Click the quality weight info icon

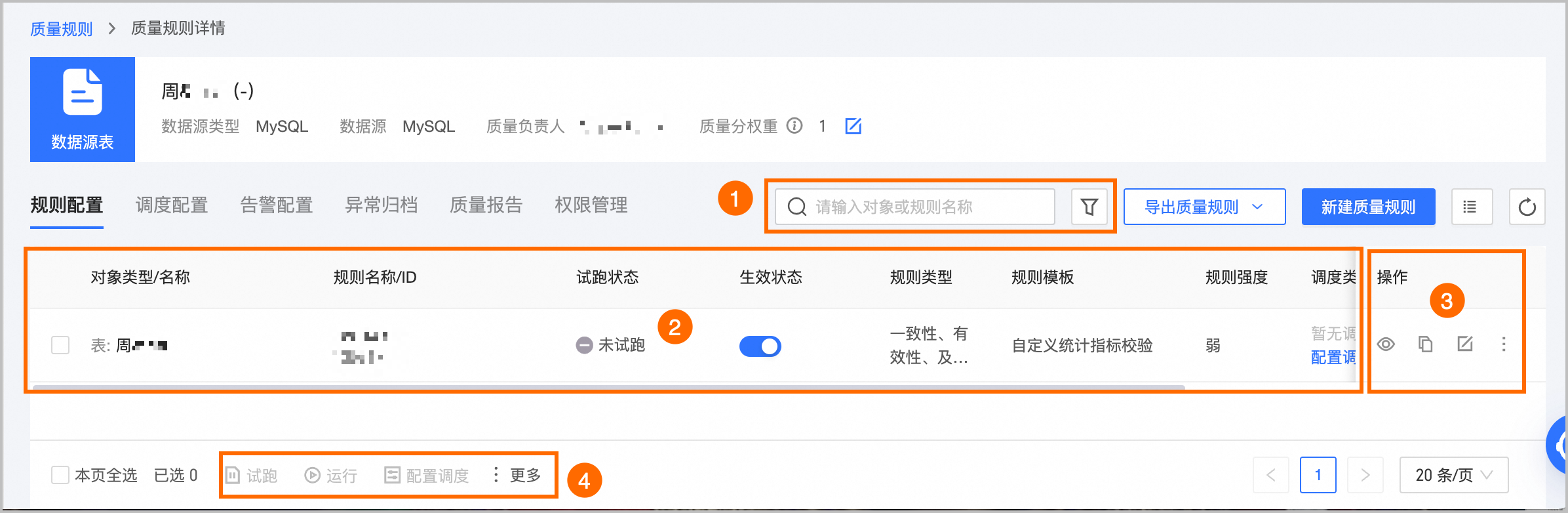pos(794,126)
